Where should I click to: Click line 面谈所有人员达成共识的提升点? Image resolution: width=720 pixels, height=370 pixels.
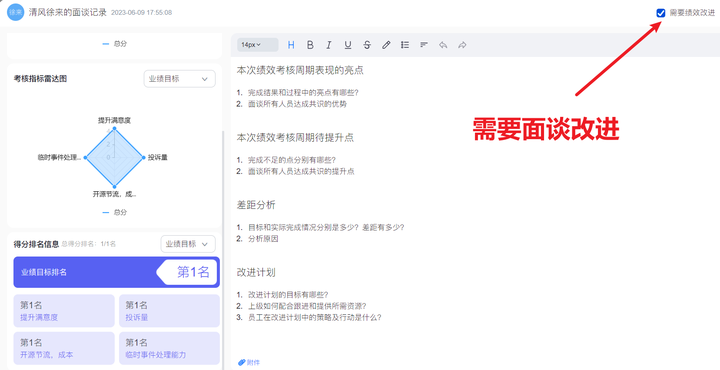click(x=301, y=172)
